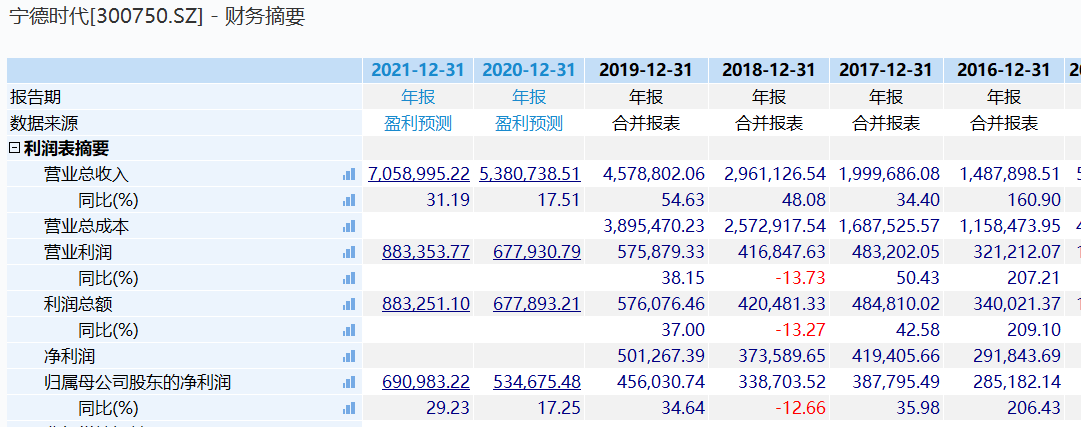Open total profit 883,251.10 link
This screenshot has width=1081, height=427.
pyautogui.click(x=426, y=304)
